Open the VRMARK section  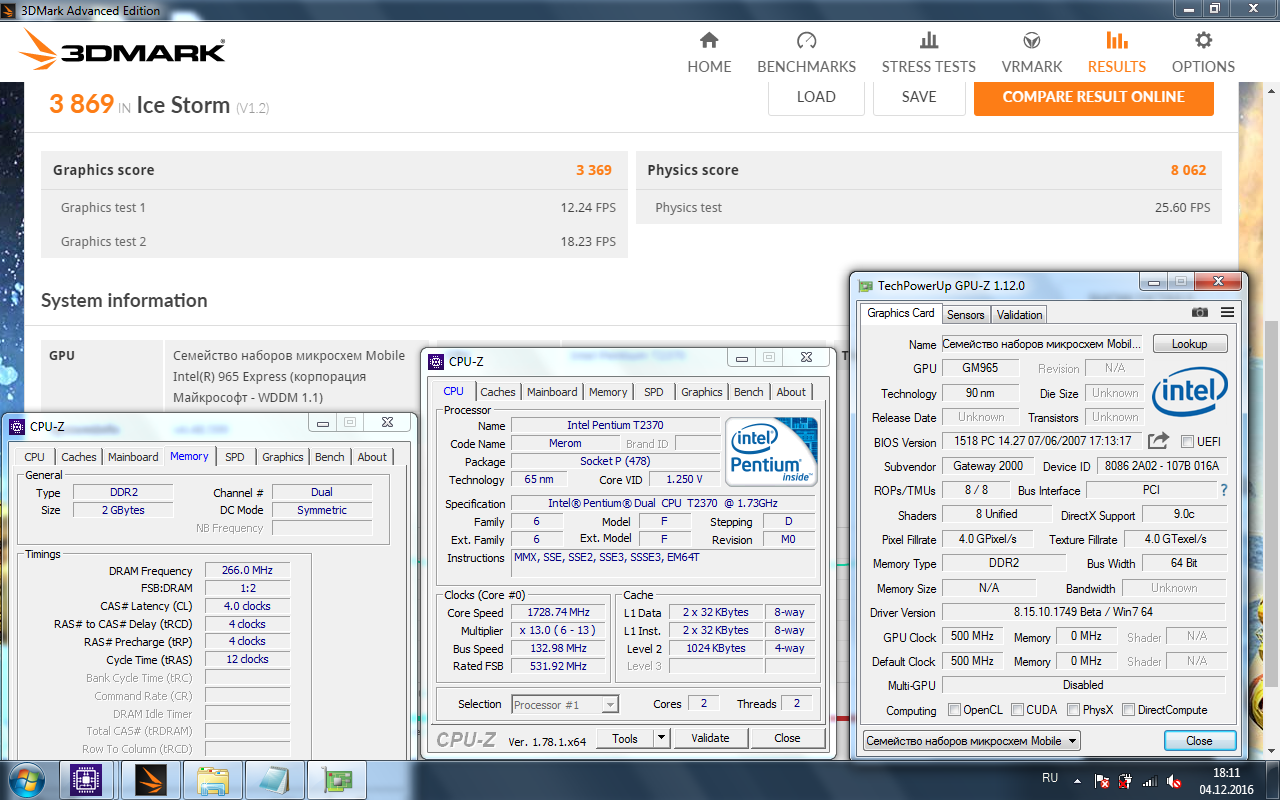[x=1032, y=53]
